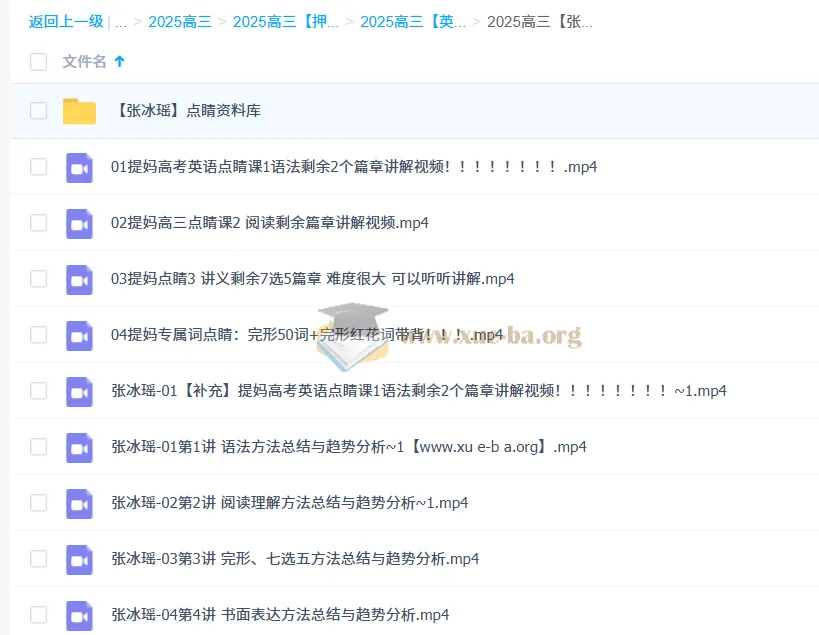Select checkbox for 张冰瑶-03第3讲 完形 file
This screenshot has height=635, width=819.
point(38,559)
